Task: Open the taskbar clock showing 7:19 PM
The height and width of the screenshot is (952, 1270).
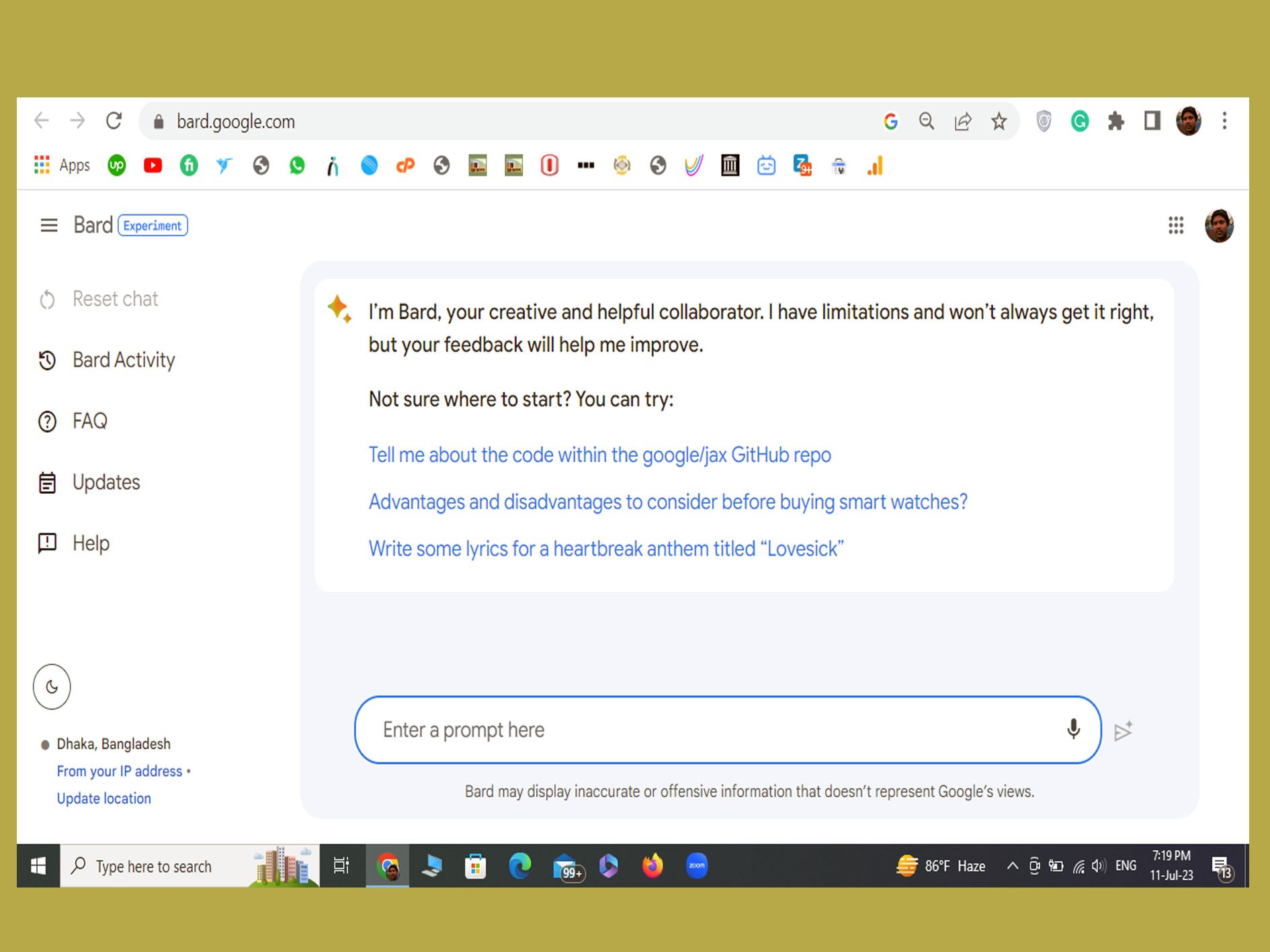Action: coord(1172,865)
